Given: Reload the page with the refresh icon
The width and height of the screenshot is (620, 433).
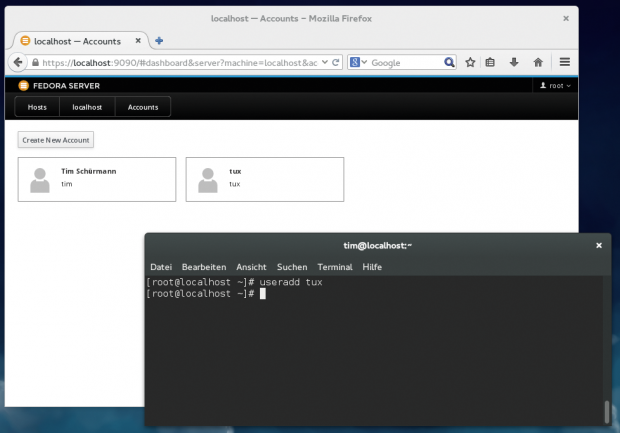Looking at the screenshot, I should point(337,62).
